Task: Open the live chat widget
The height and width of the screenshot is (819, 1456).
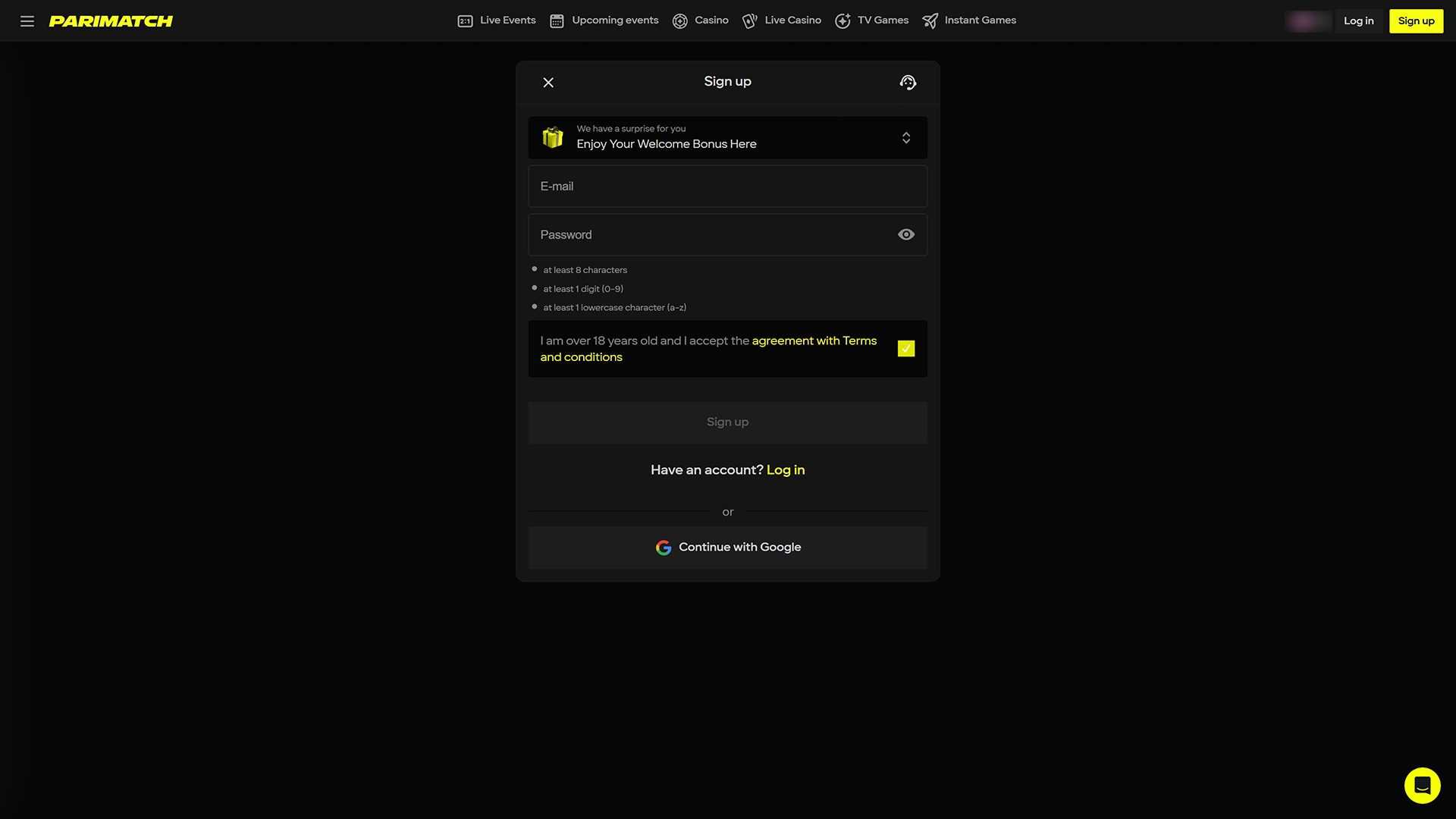Action: click(1422, 786)
